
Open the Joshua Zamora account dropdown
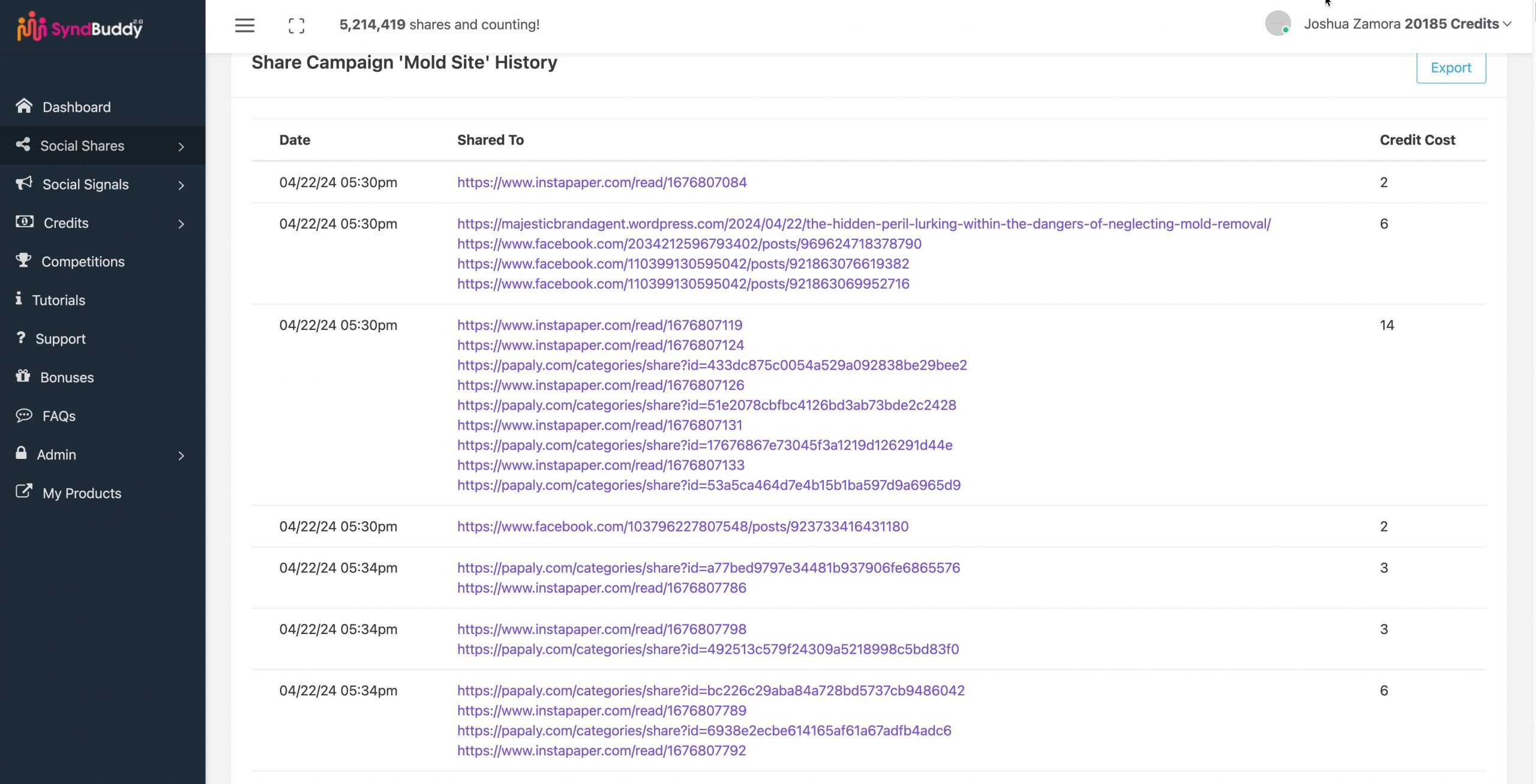click(1407, 24)
